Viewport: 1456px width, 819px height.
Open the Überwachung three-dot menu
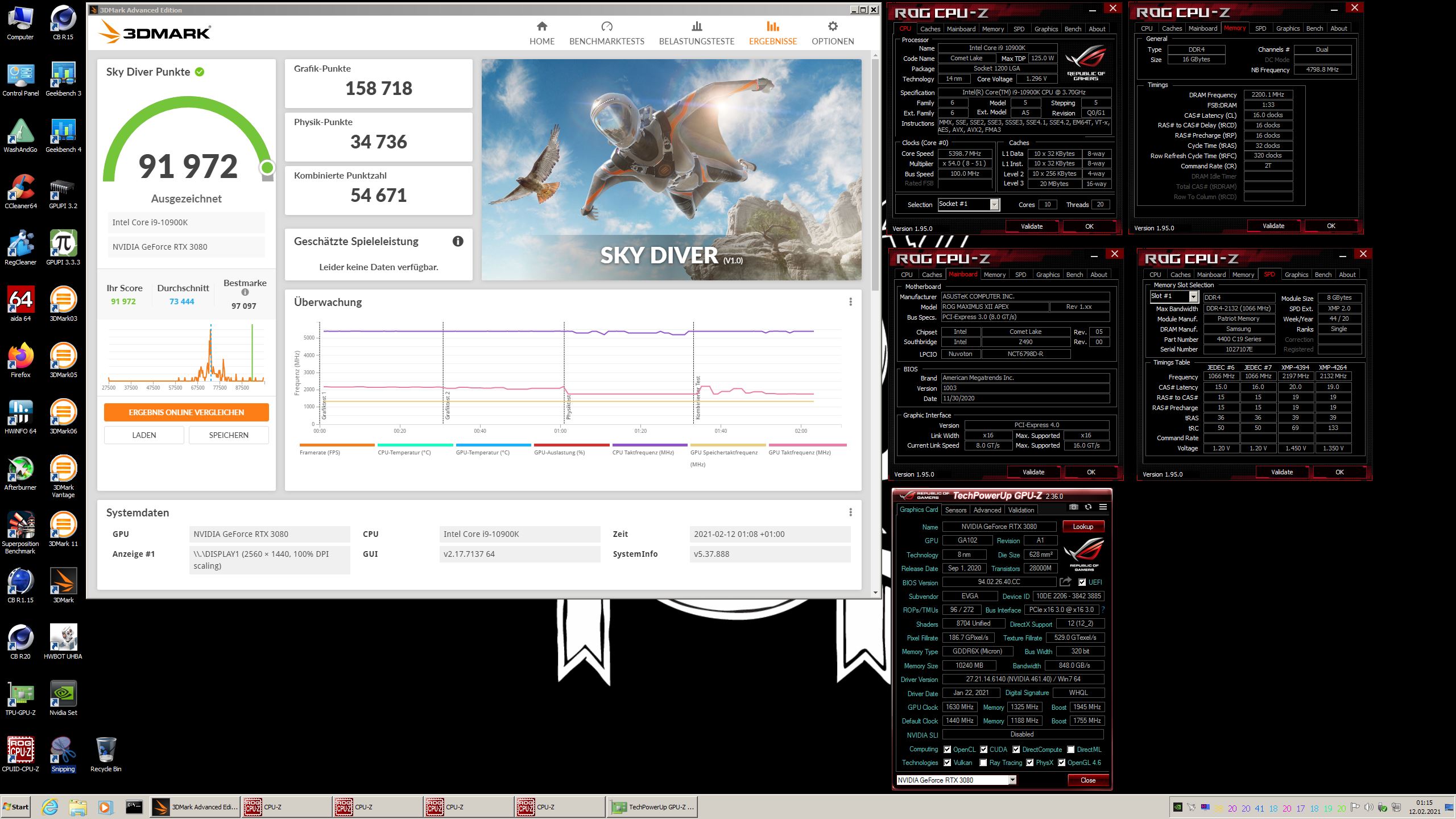click(850, 302)
